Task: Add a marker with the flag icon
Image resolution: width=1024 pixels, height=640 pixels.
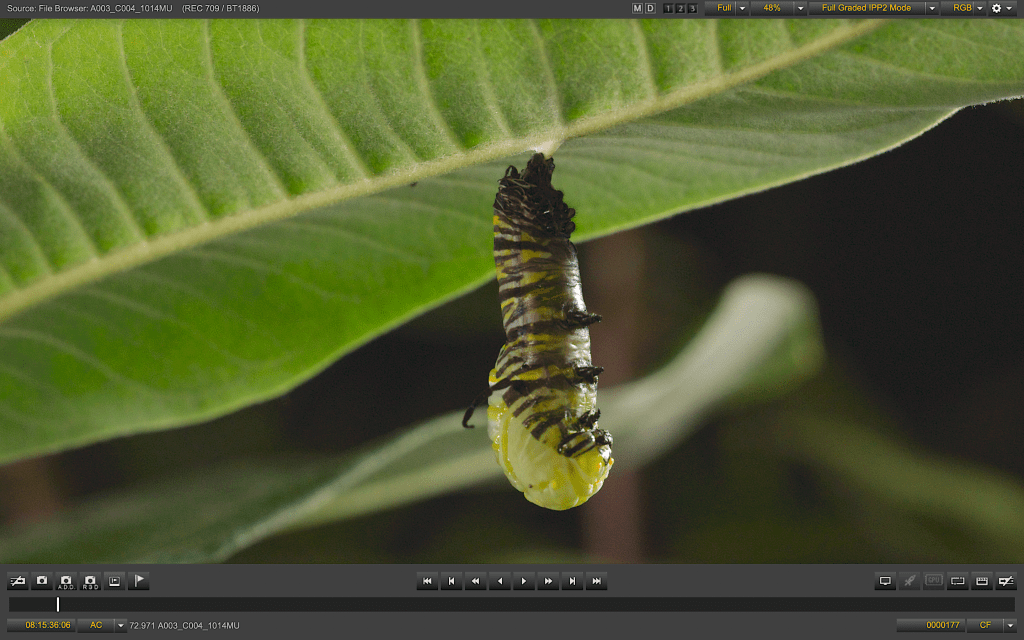Action: pyautogui.click(x=138, y=581)
